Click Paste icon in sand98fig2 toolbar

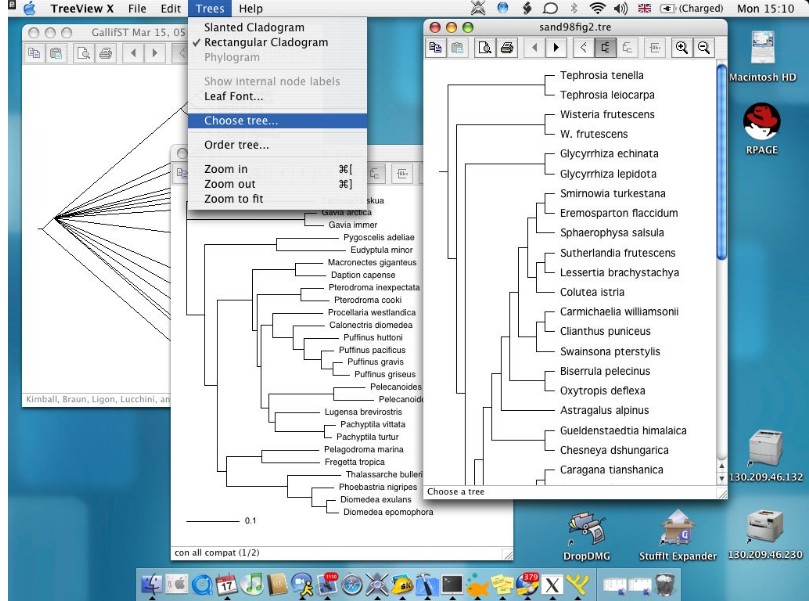pyautogui.click(x=457, y=48)
